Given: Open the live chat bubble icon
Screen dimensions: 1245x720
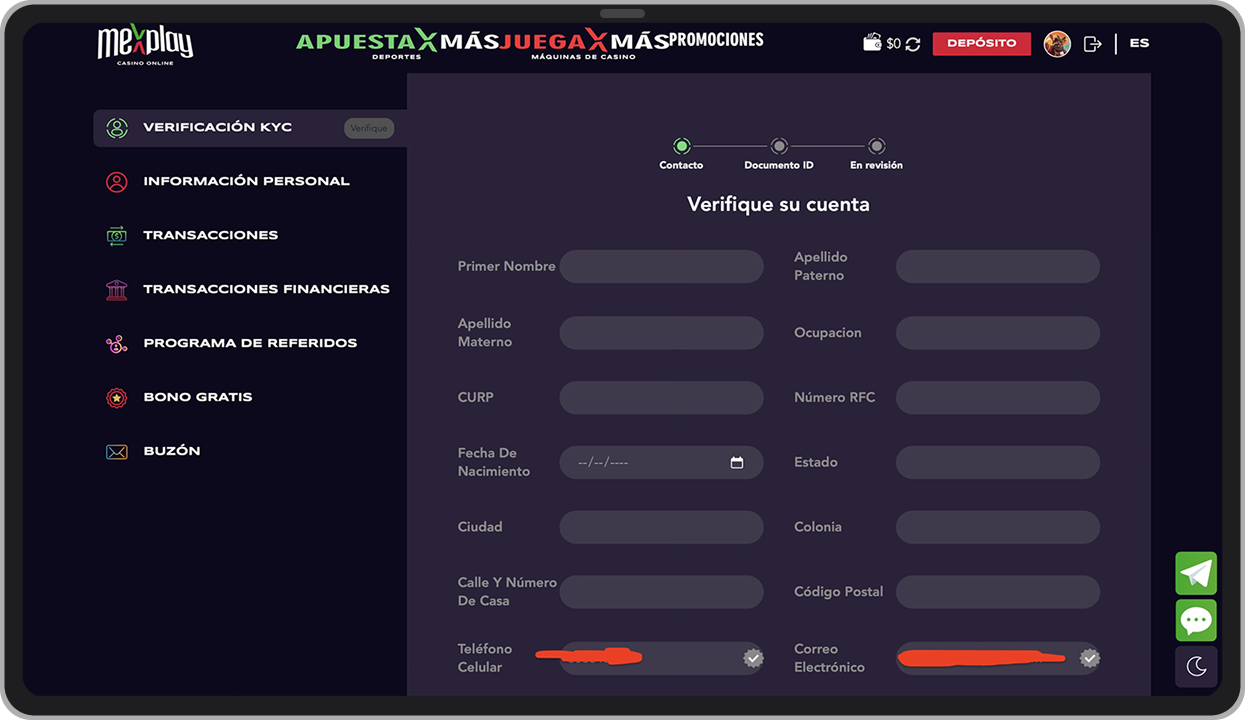Looking at the screenshot, I should tap(1196, 621).
